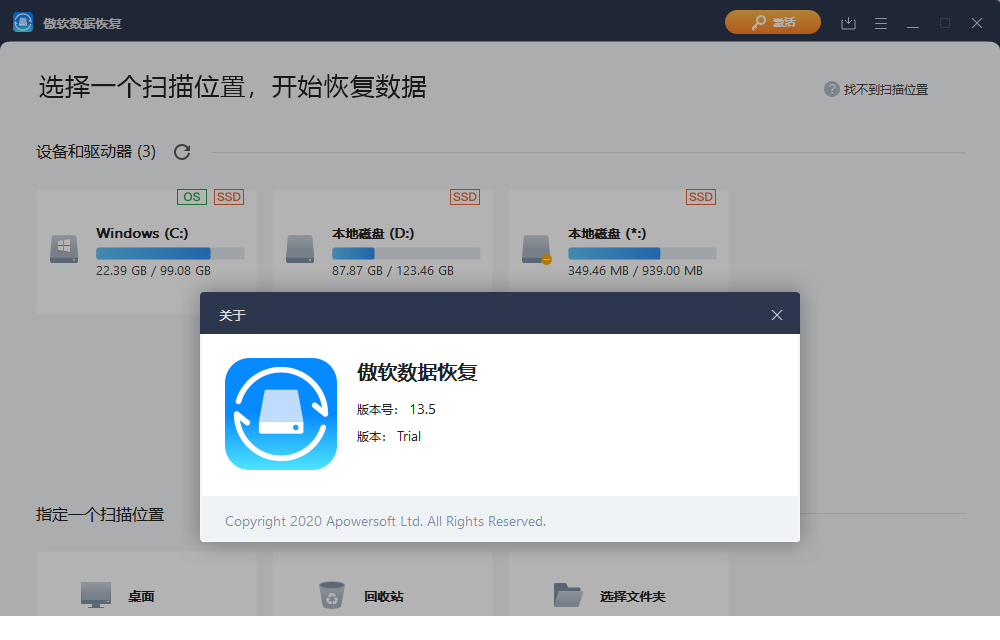Image resolution: width=1000 pixels, height=640 pixels.
Task: Refresh the devices and drives list
Action: click(181, 152)
